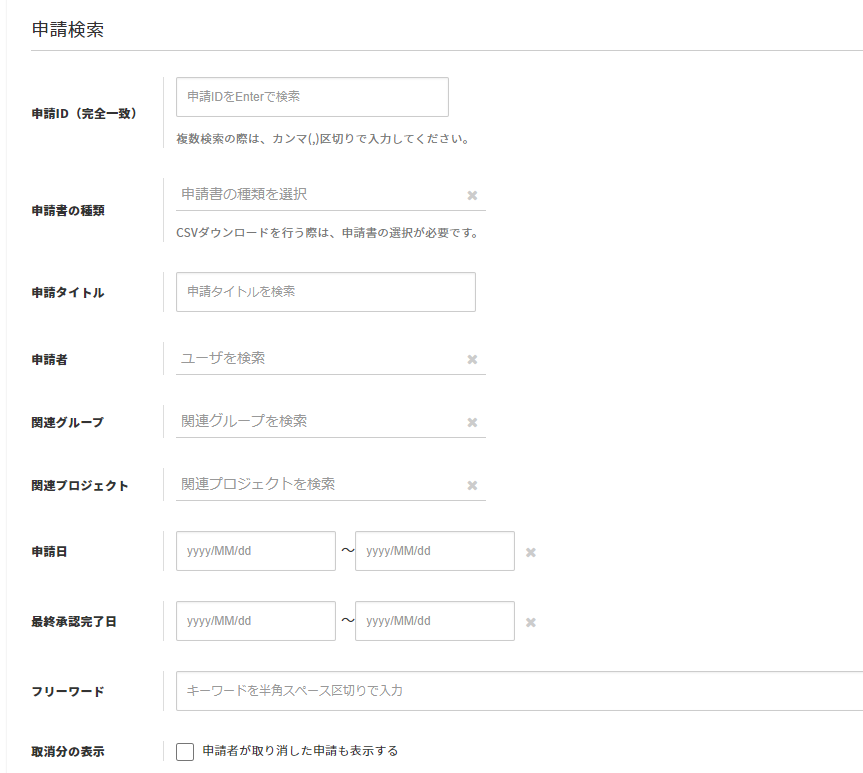Image resolution: width=863 pixels, height=773 pixels.
Task: Select the 申請日 end date field
Action: pos(434,551)
